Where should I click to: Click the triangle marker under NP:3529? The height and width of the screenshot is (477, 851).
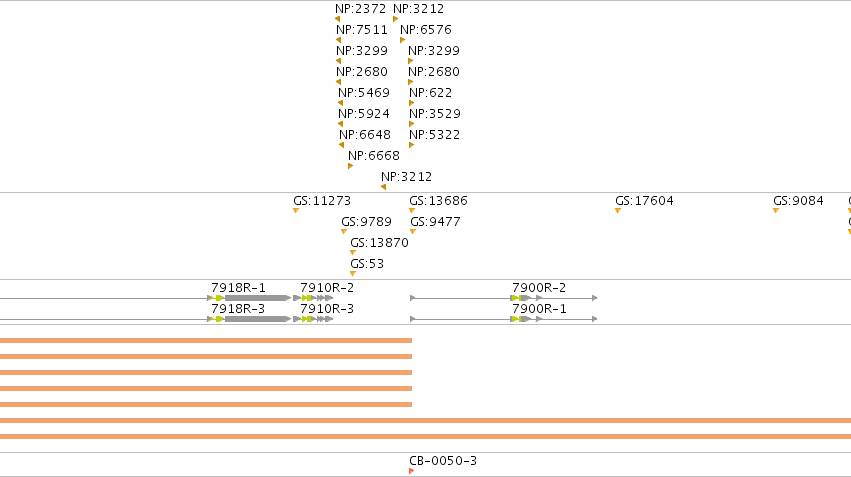click(411, 124)
